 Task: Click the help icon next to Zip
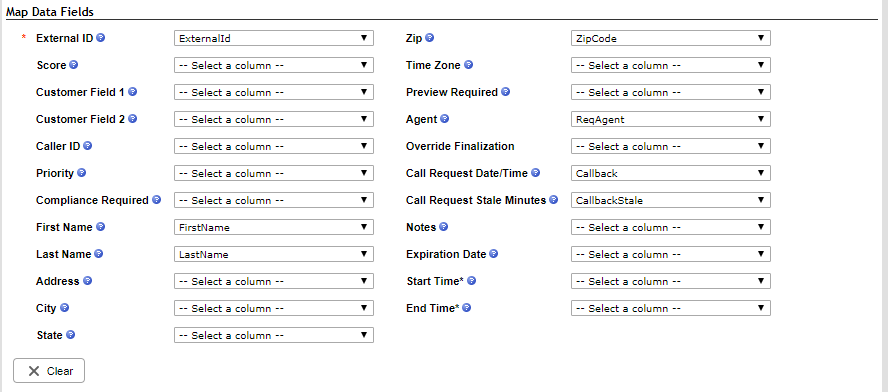point(429,38)
